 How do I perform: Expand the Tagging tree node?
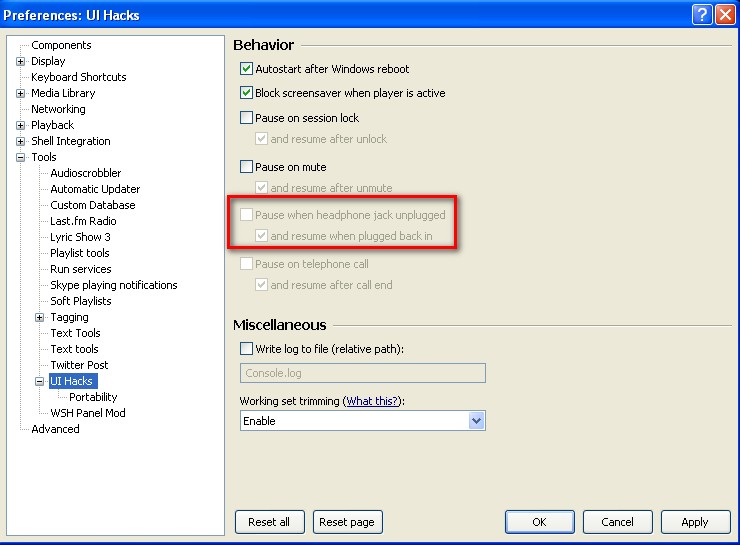pos(40,318)
